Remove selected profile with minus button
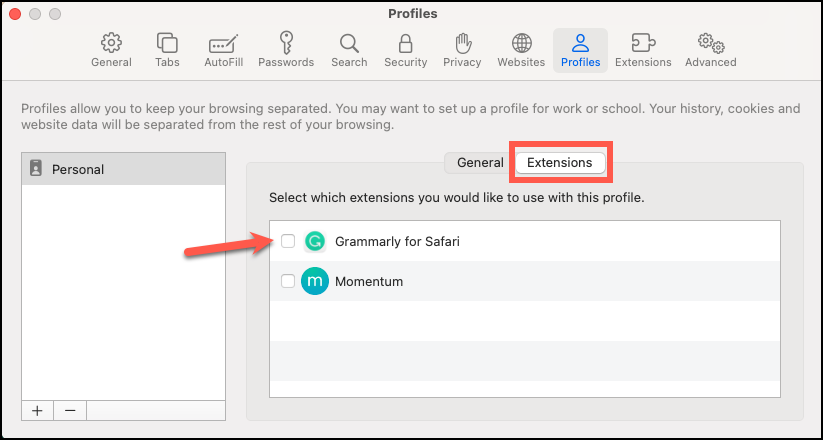The height and width of the screenshot is (440, 823). [x=70, y=410]
